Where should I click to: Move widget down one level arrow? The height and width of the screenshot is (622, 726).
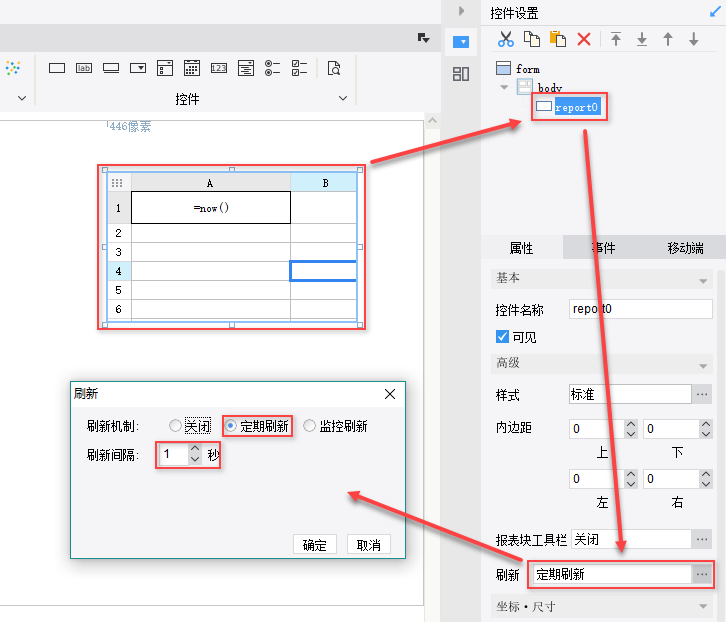point(694,39)
